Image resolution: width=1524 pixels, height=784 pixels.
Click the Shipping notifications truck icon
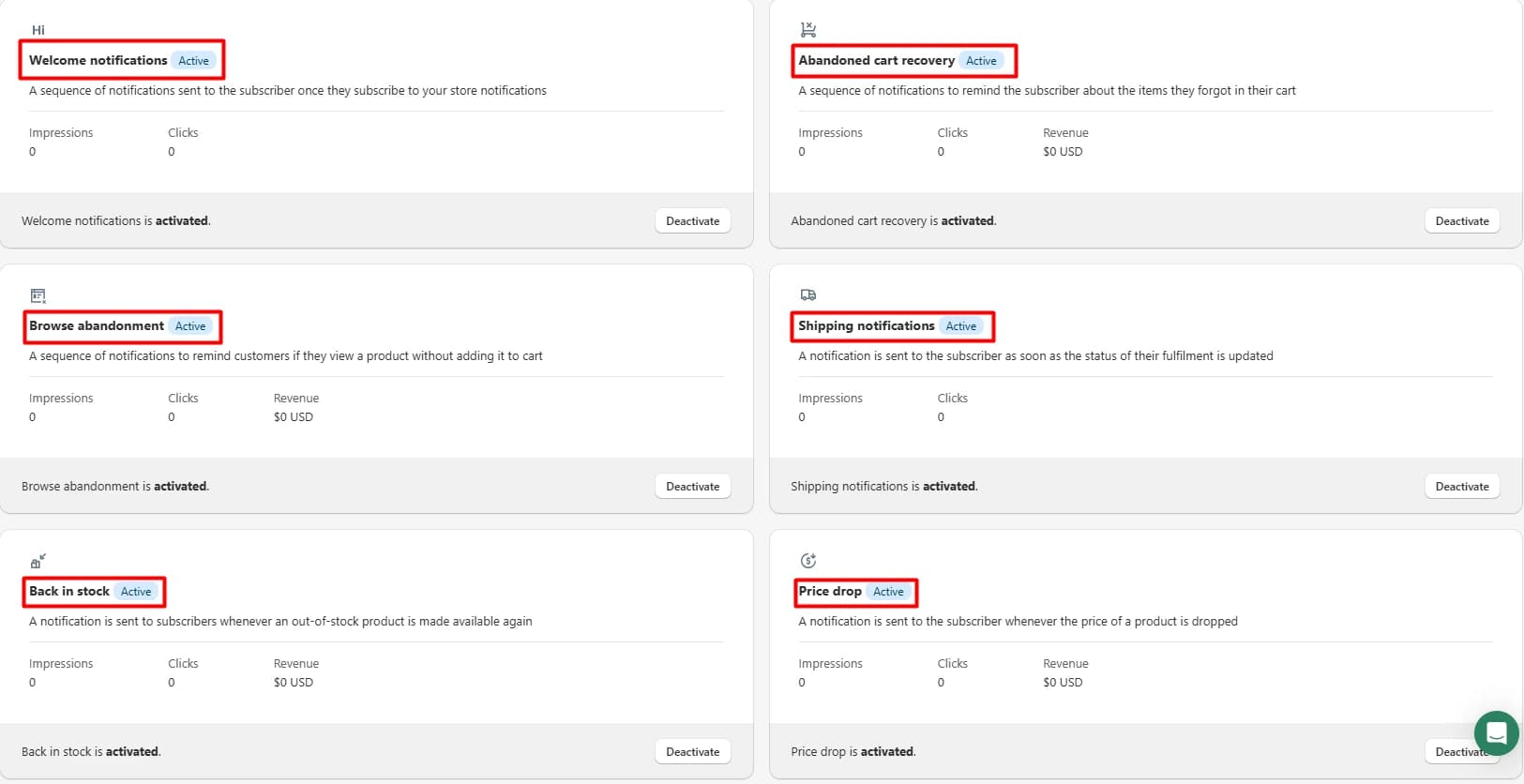[808, 294]
